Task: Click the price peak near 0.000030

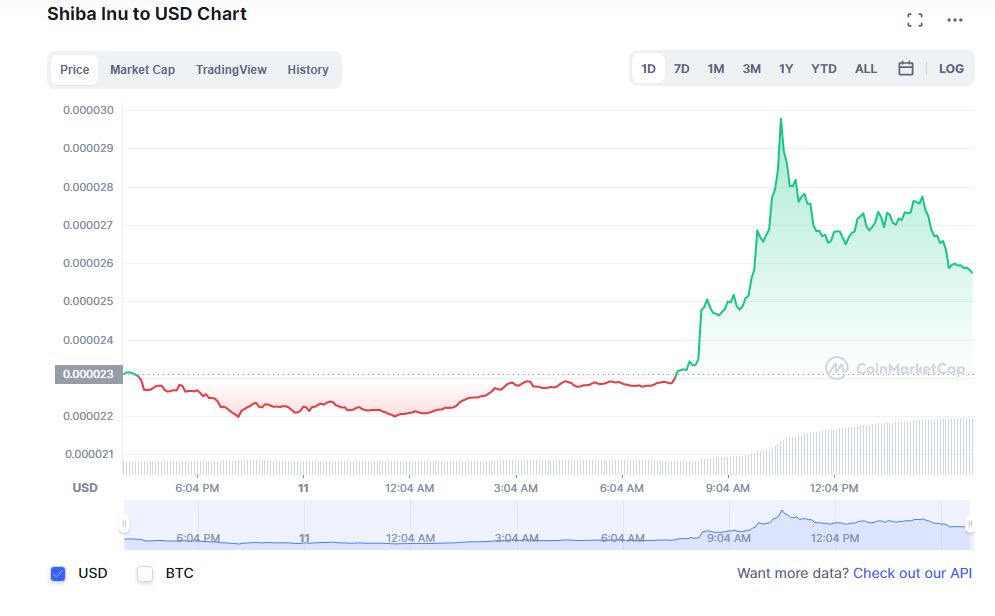Action: pyautogui.click(x=781, y=119)
